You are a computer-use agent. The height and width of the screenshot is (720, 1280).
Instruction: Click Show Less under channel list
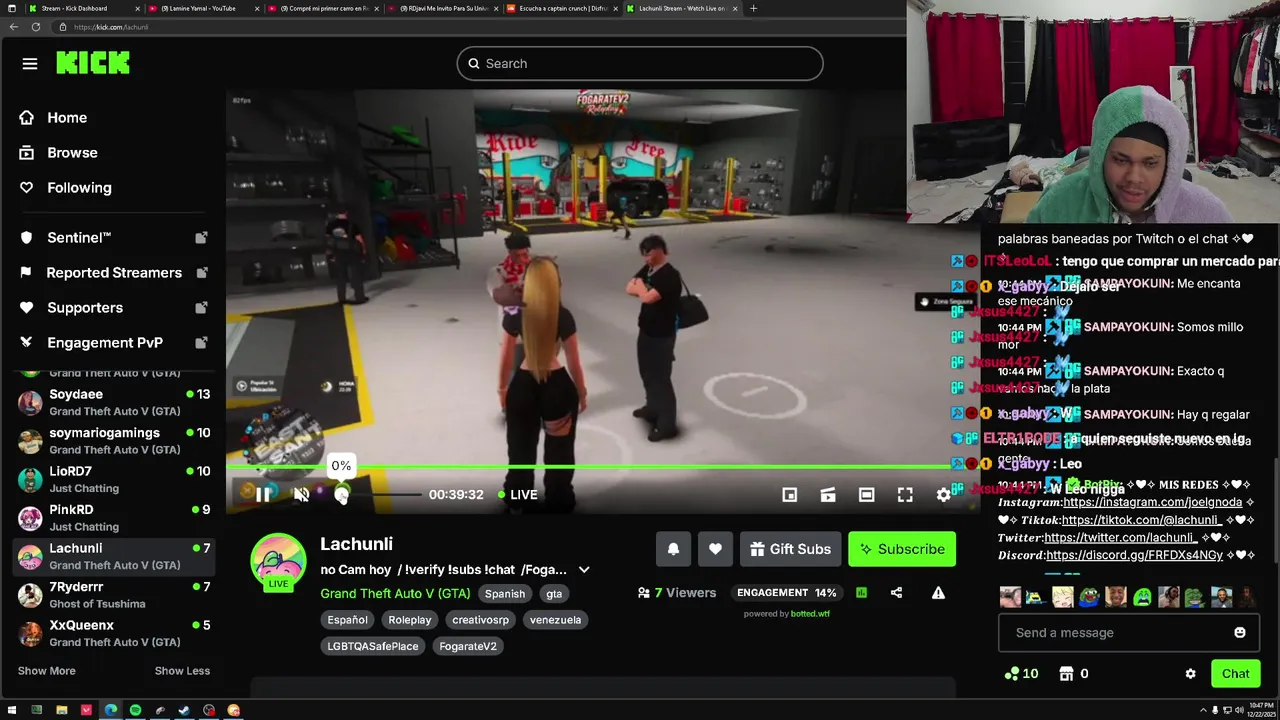[182, 671]
